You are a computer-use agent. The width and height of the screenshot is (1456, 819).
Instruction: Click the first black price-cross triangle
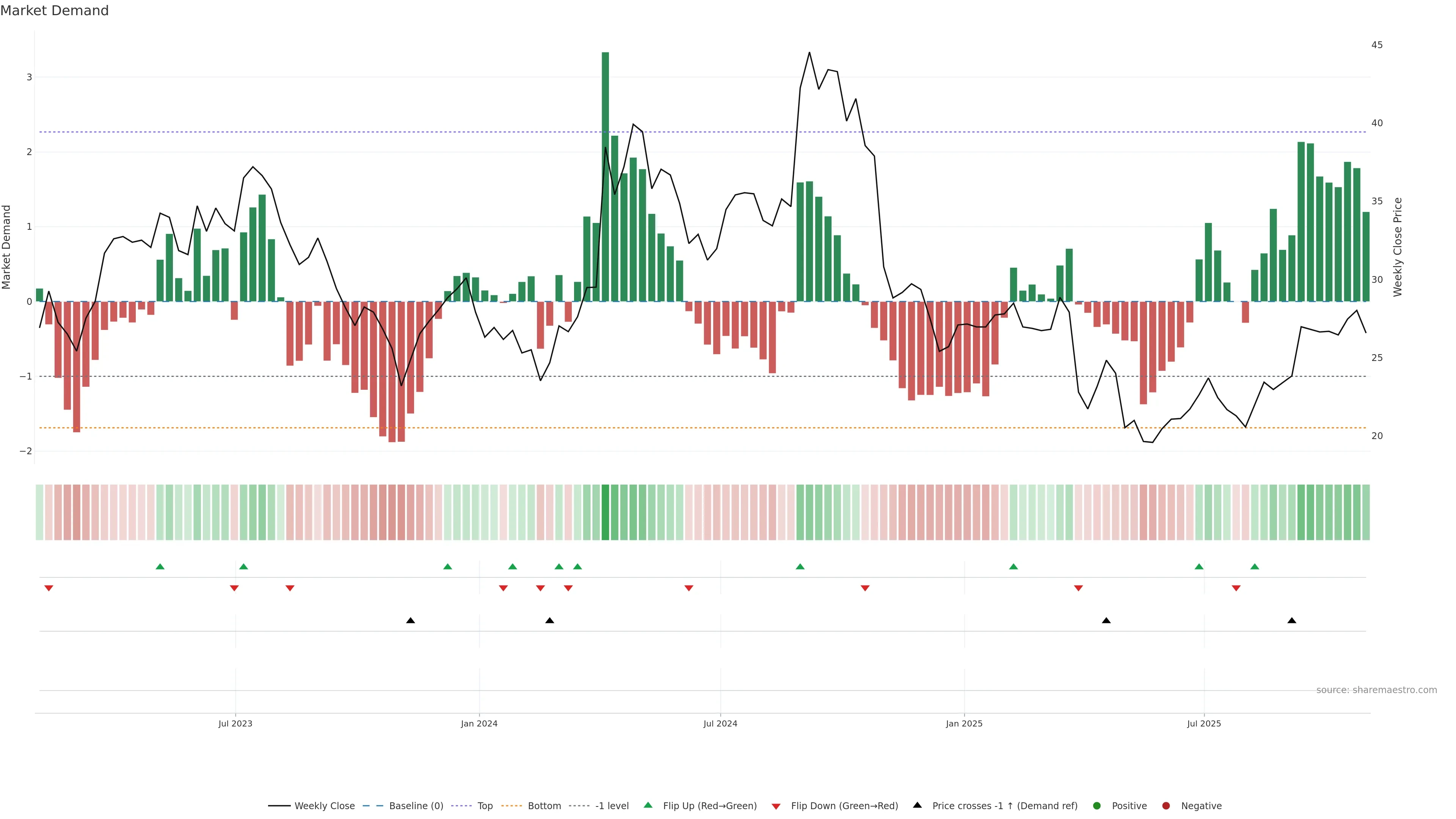[x=411, y=621]
